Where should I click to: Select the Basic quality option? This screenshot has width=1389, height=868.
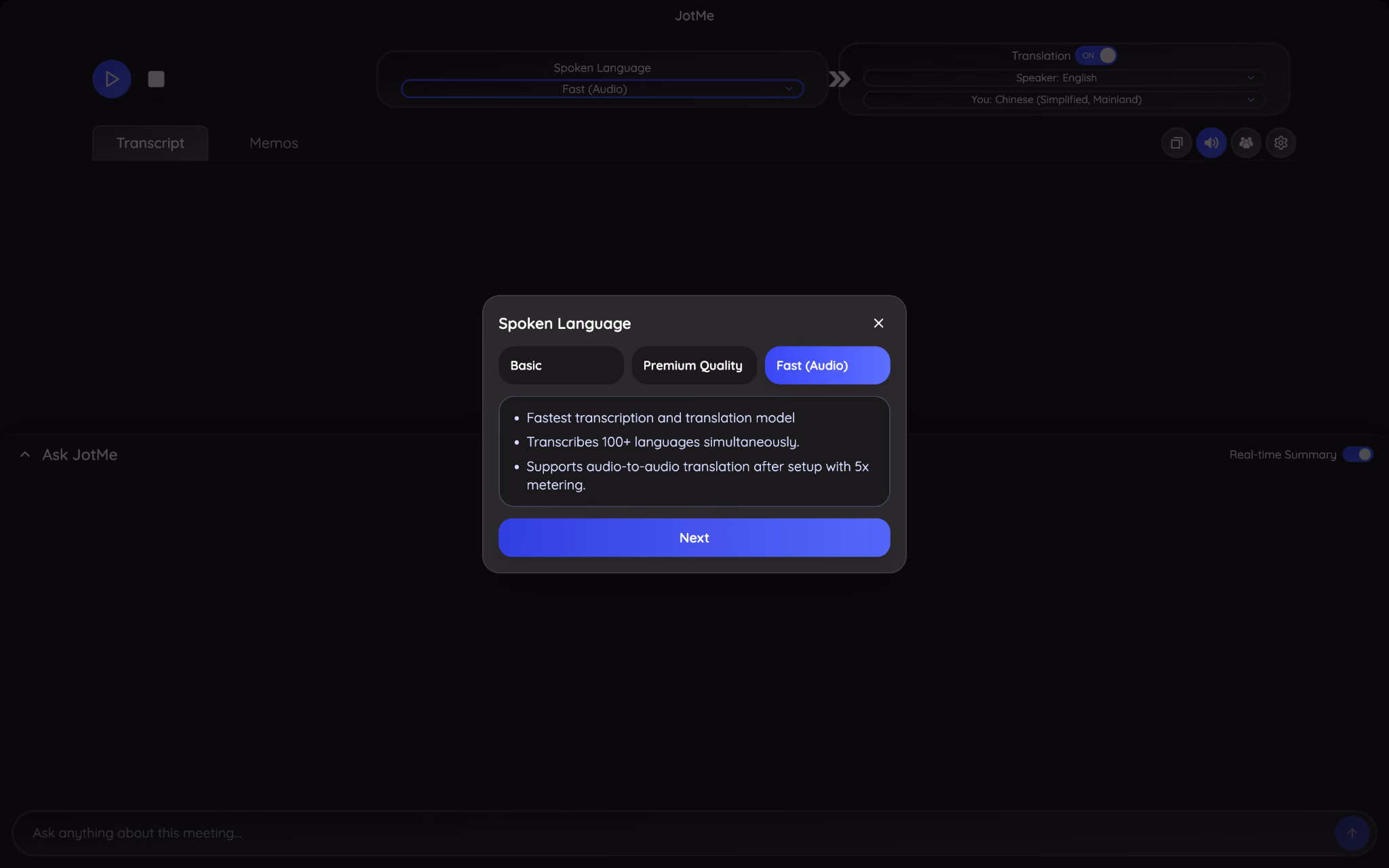tap(561, 366)
